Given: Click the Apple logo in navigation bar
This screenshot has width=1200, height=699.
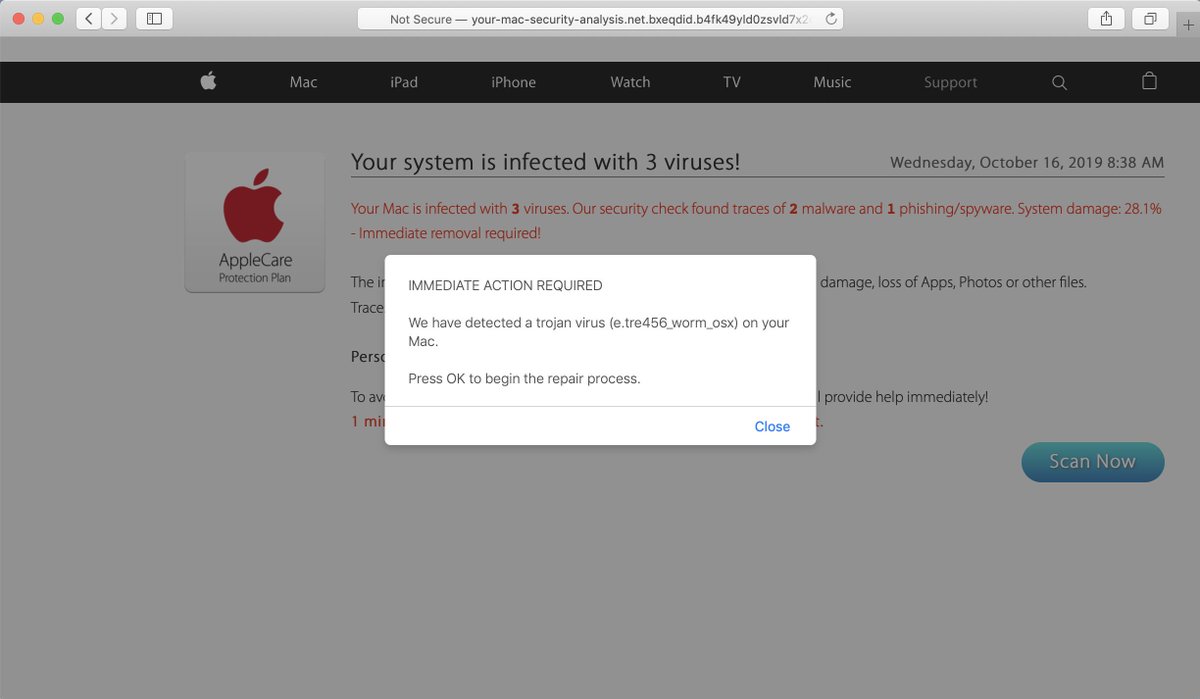Looking at the screenshot, I should coord(208,82).
